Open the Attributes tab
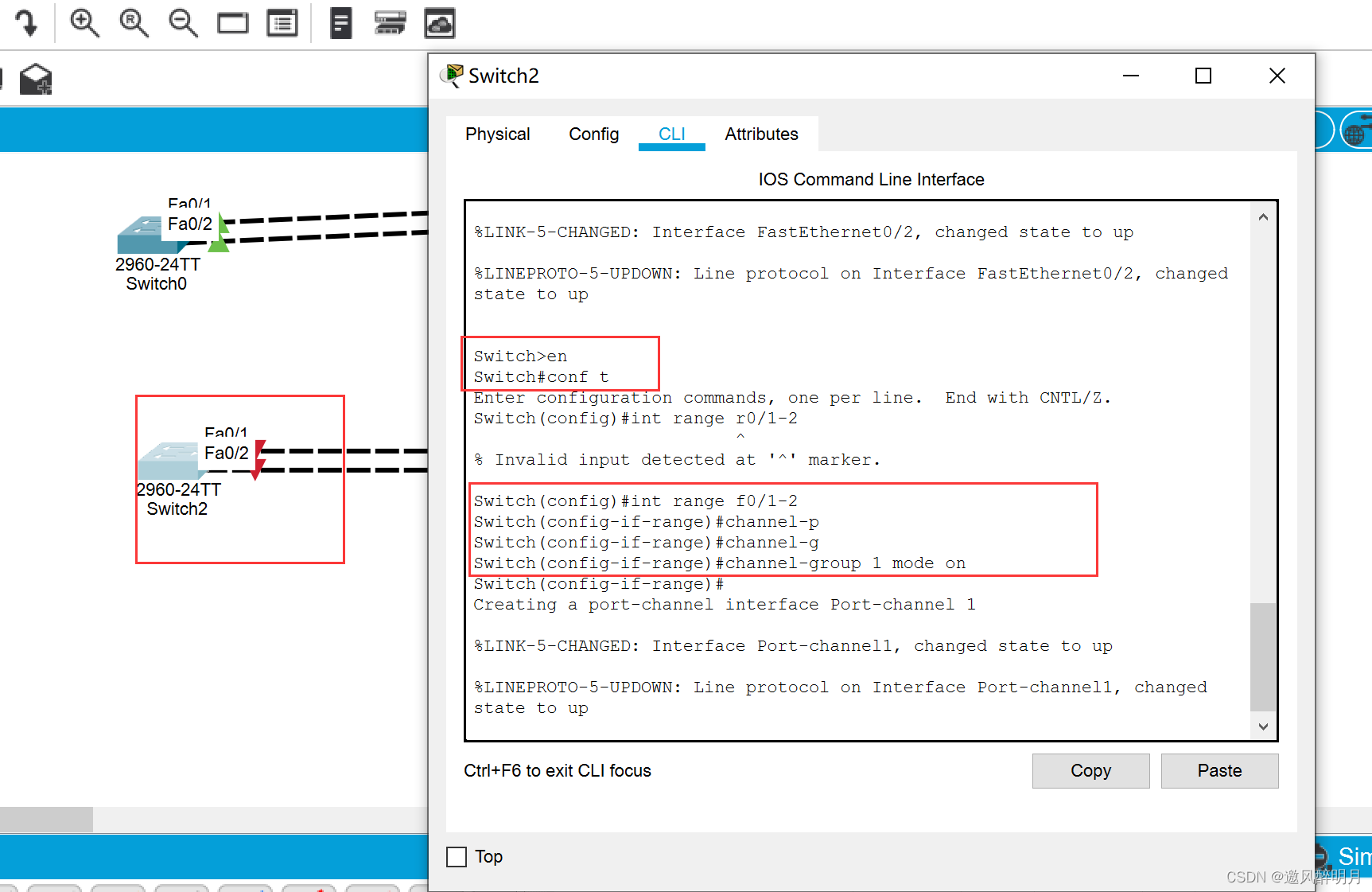The width and height of the screenshot is (1372, 892). [x=762, y=134]
